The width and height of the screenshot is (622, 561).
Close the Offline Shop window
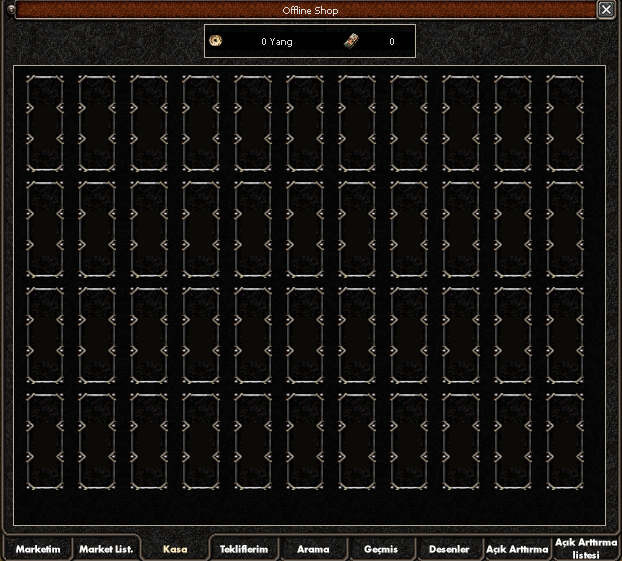click(x=606, y=9)
